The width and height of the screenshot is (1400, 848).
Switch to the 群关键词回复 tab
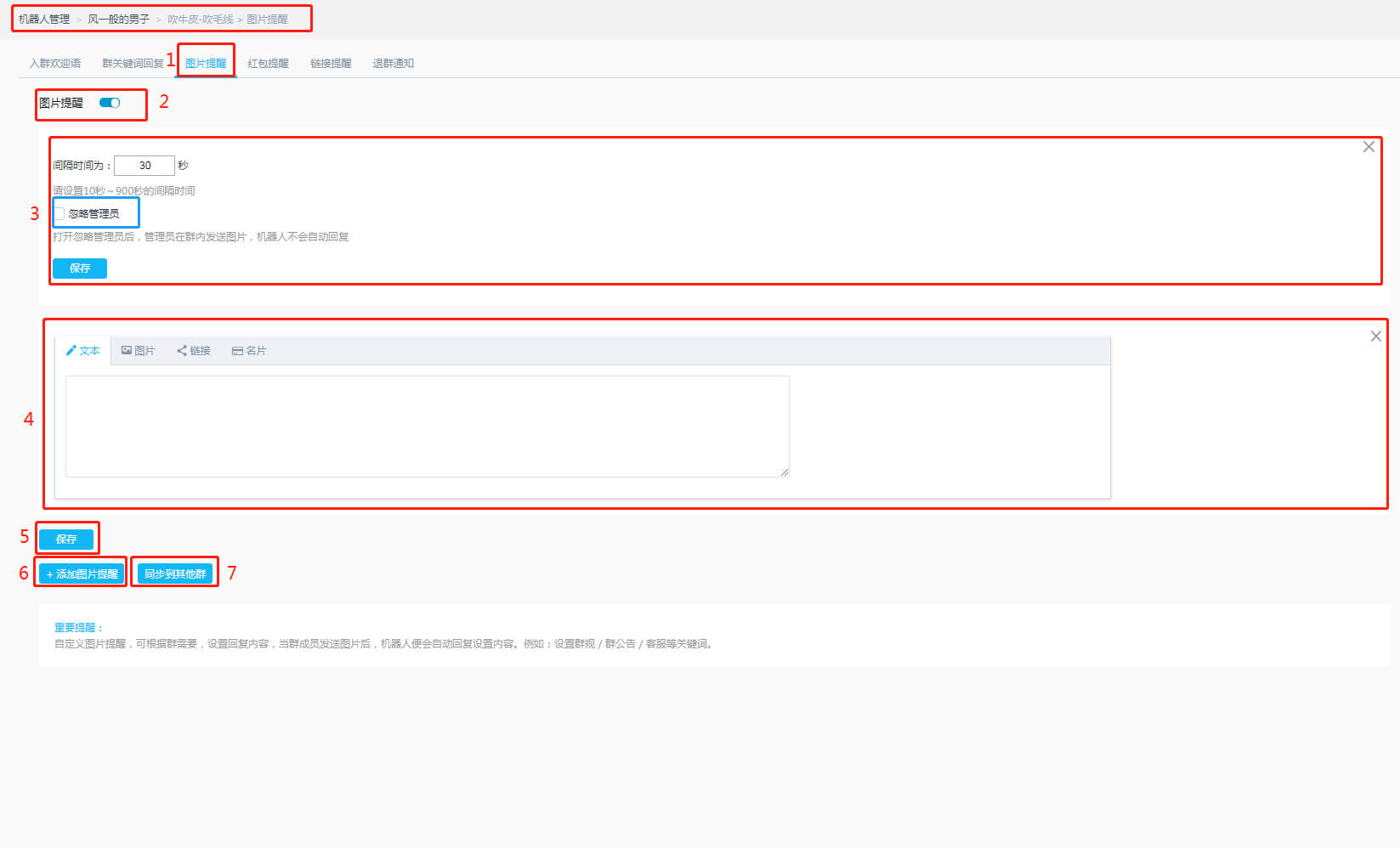(133, 64)
